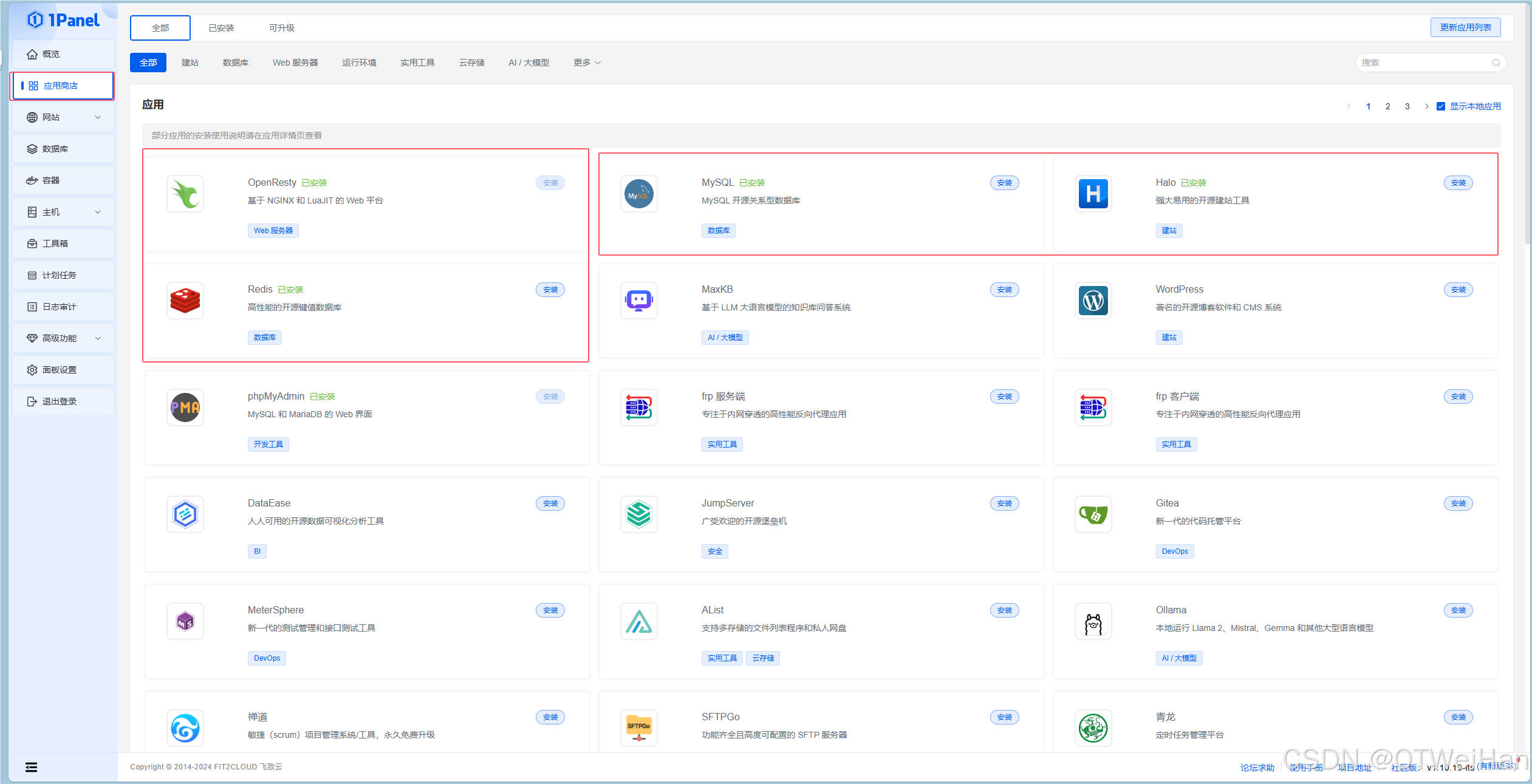Install MaxKB with its 安装 button

(x=1005, y=290)
